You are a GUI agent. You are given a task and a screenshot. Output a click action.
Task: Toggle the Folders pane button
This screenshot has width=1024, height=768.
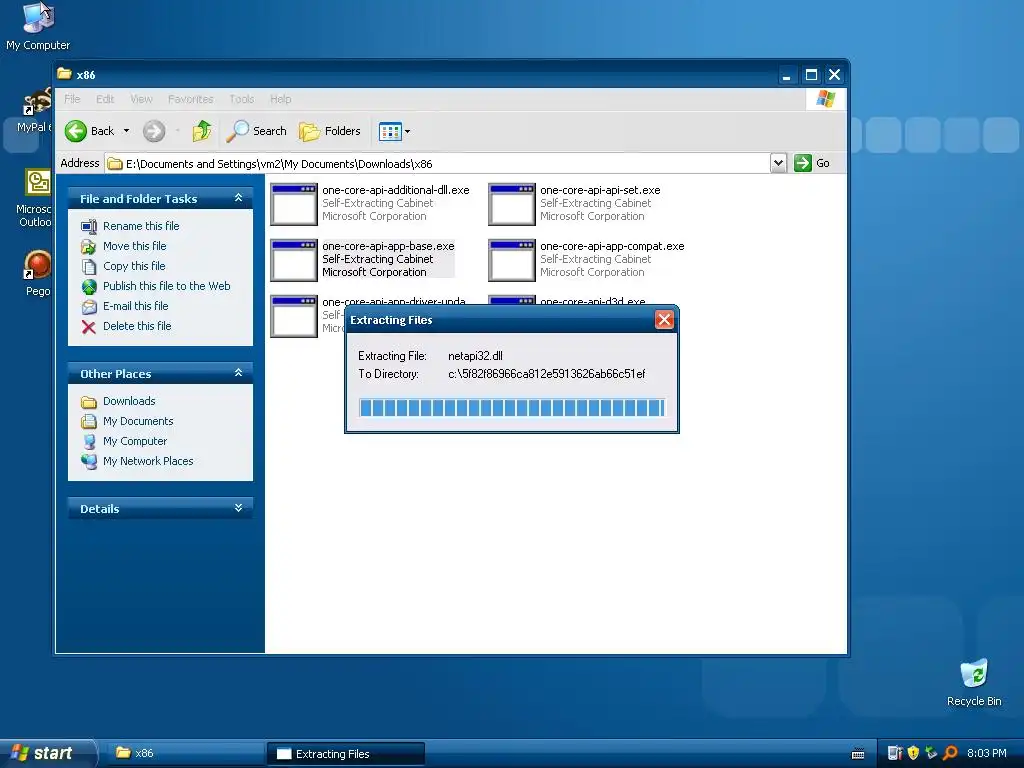330,131
